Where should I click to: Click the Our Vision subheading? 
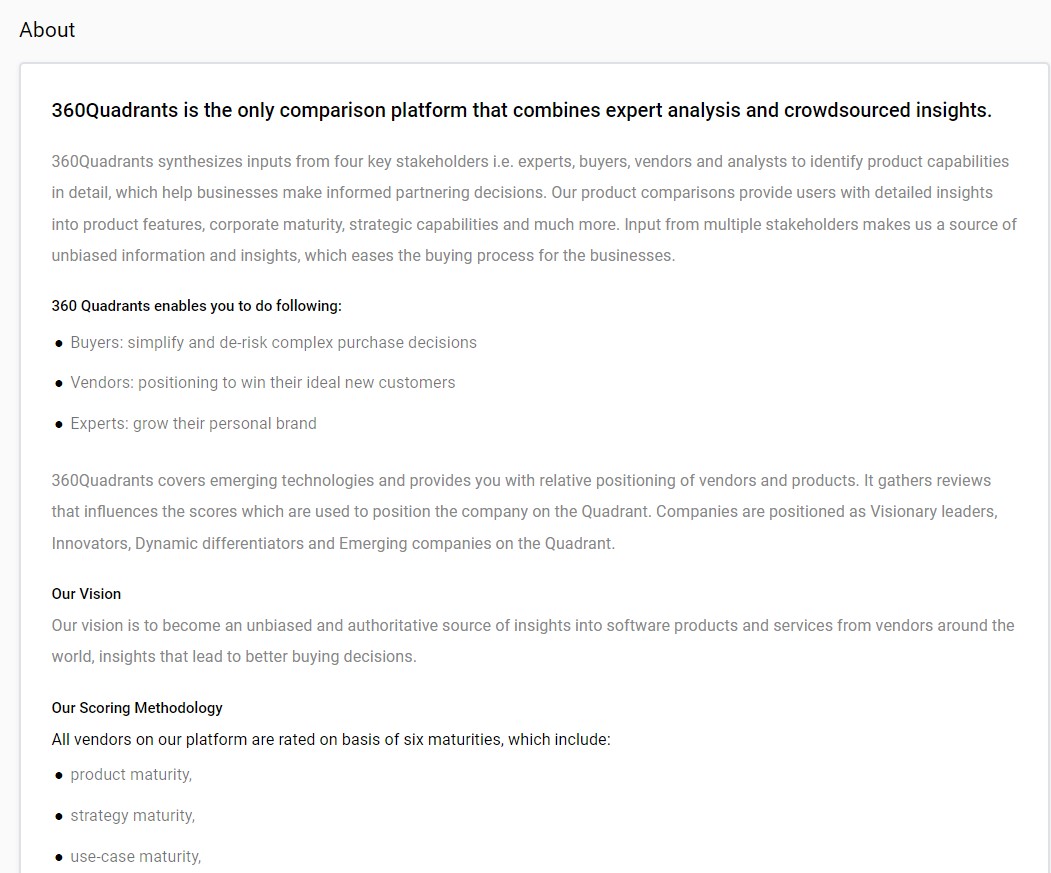click(86, 594)
